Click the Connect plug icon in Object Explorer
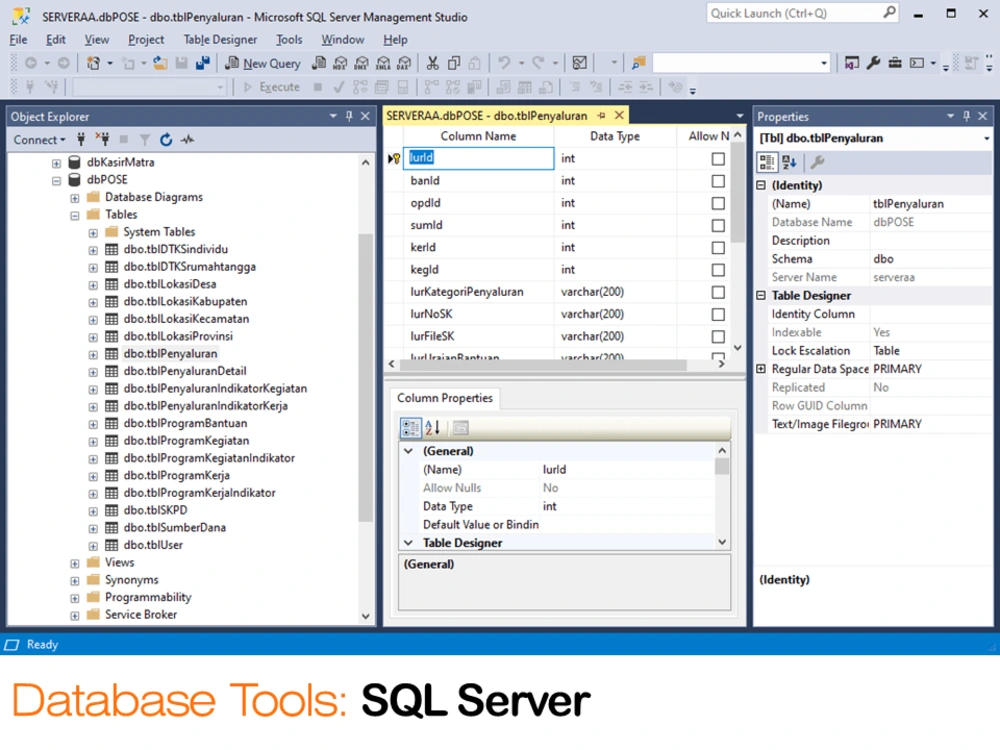The width and height of the screenshot is (1000, 750). coord(81,140)
